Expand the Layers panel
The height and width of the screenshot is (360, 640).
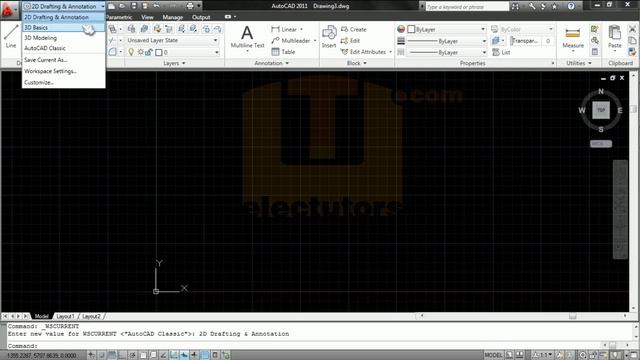click(x=174, y=63)
